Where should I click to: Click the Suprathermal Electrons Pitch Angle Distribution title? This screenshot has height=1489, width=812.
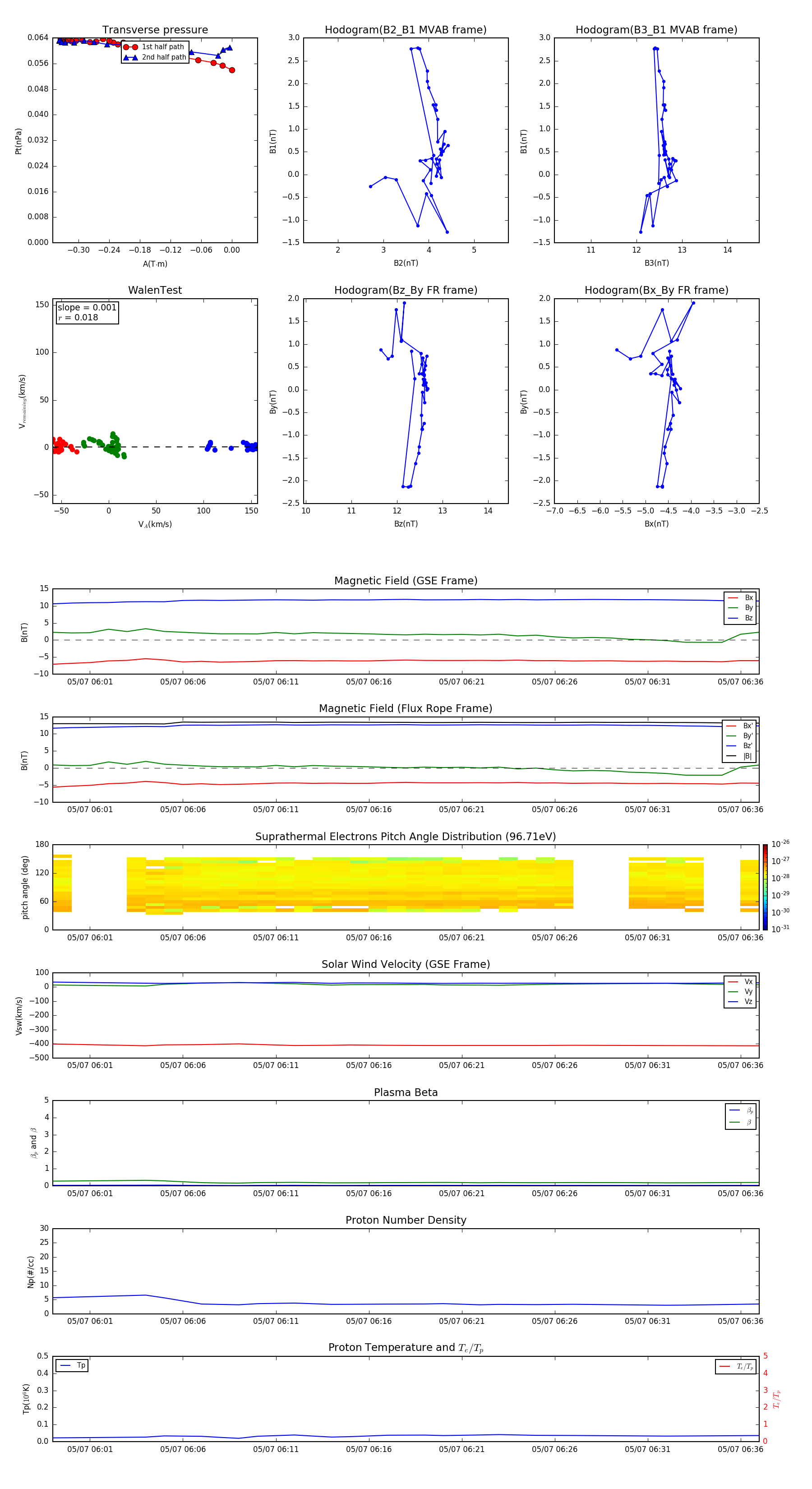[x=406, y=837]
